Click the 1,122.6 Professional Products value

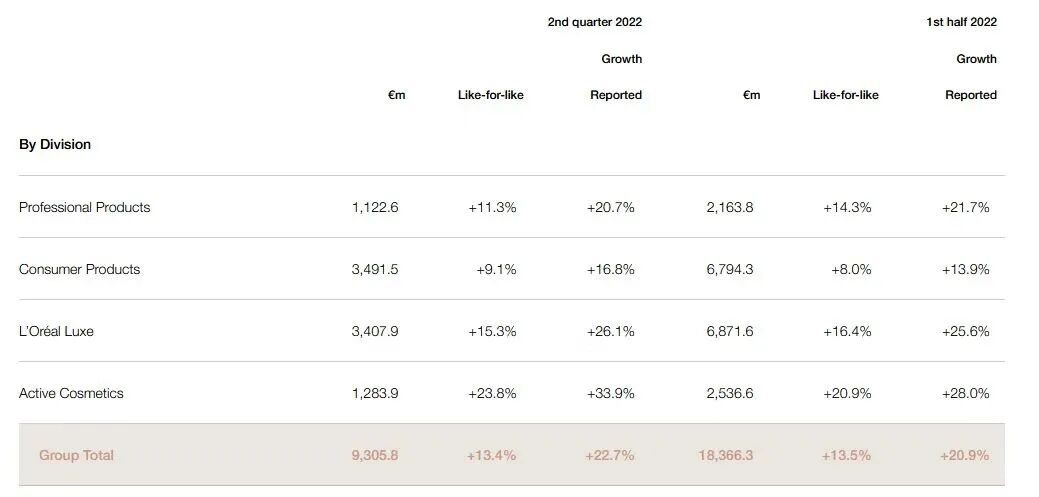coord(375,207)
